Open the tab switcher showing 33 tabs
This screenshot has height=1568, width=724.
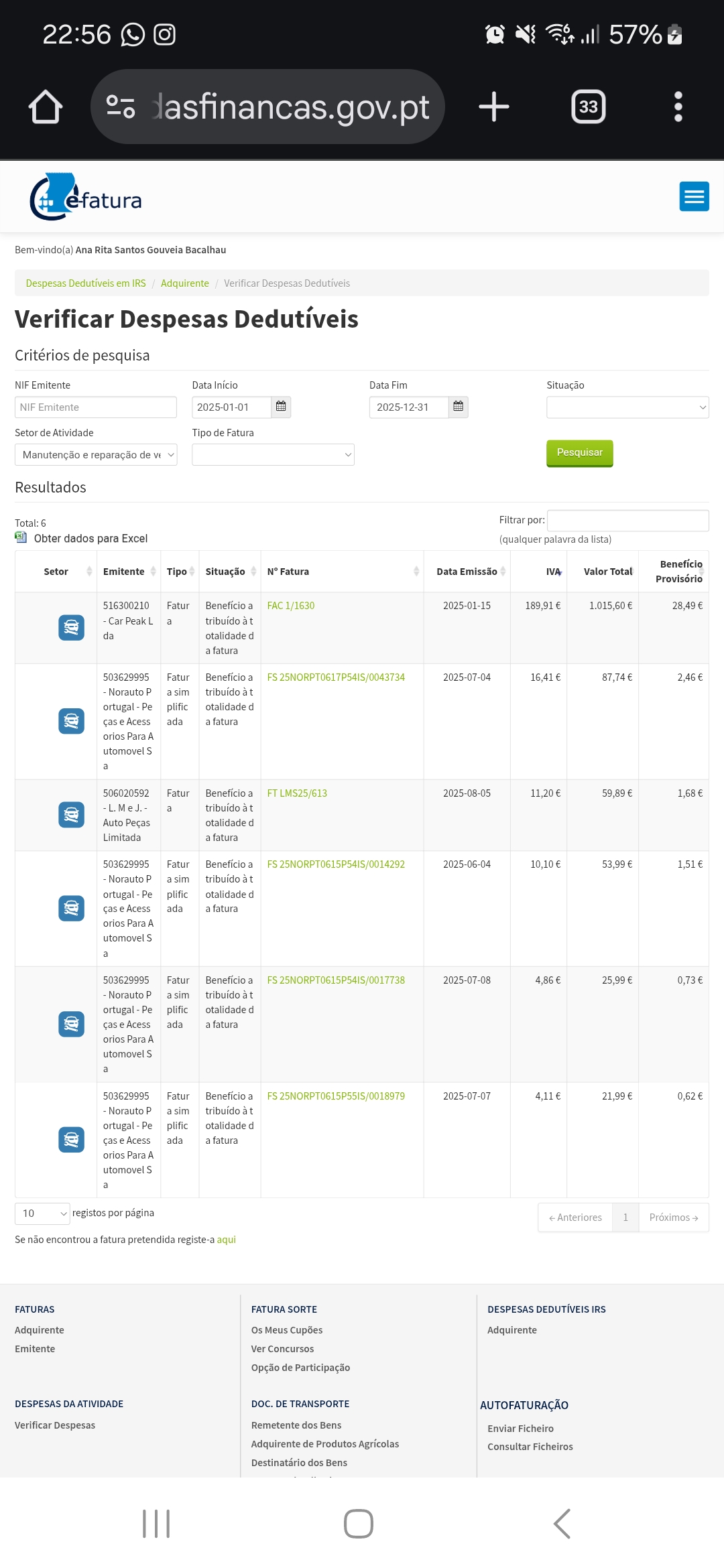pyautogui.click(x=588, y=107)
